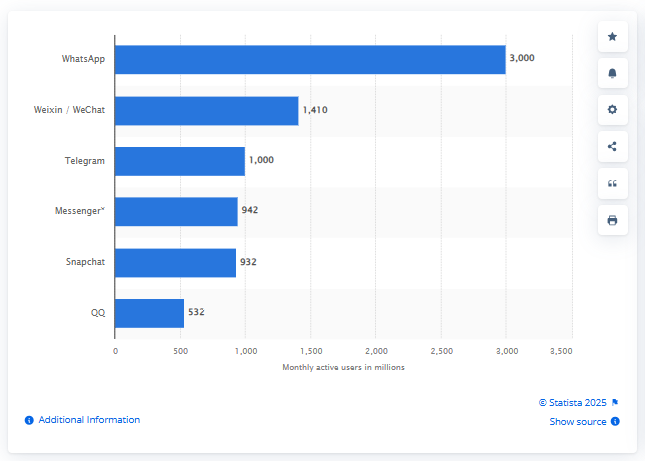The width and height of the screenshot is (645, 461).
Task: Click the 500 tick label on the x-axis
Action: pos(181,351)
